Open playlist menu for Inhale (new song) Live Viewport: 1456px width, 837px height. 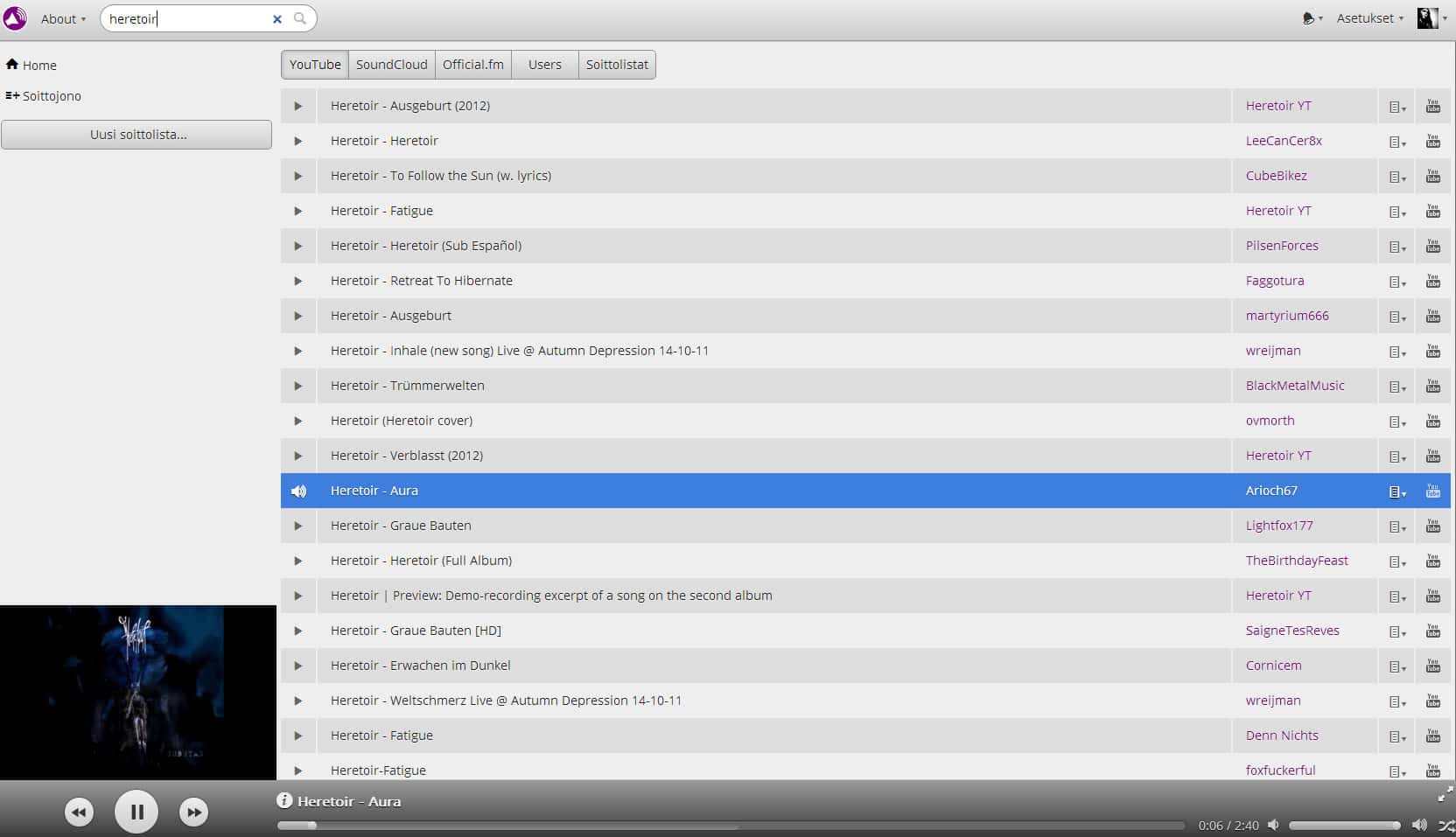tap(1397, 352)
